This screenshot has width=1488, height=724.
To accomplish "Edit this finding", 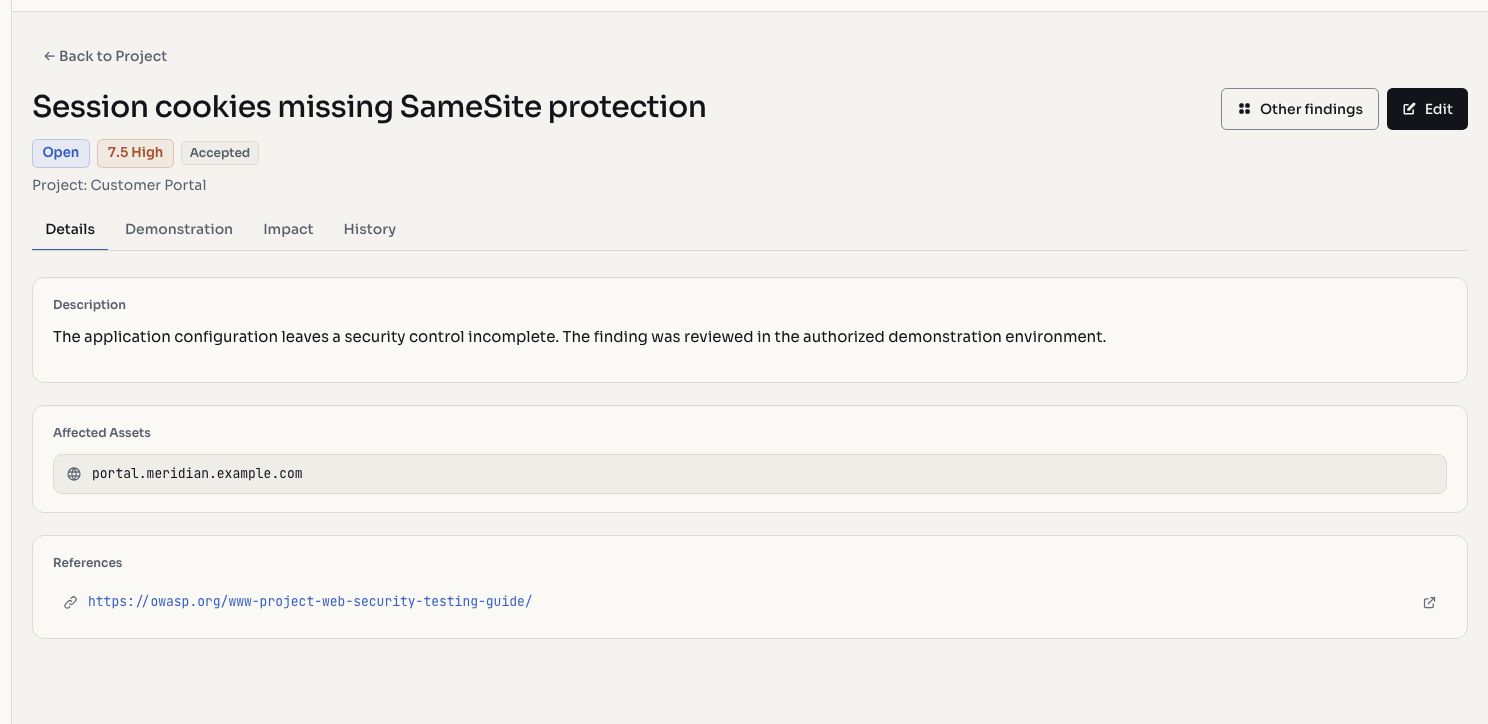I will 1427,109.
